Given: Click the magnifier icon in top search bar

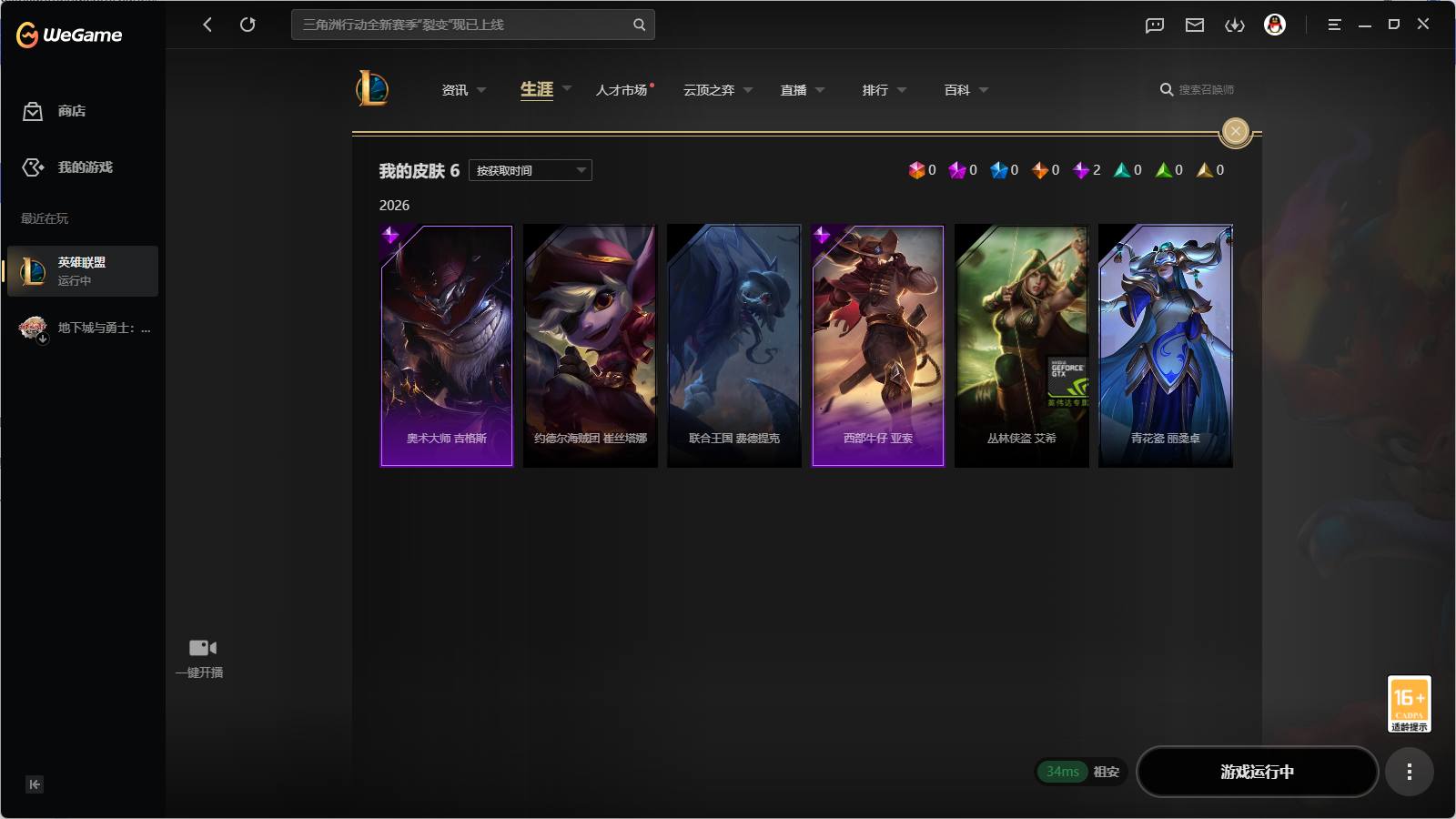Looking at the screenshot, I should tap(639, 25).
